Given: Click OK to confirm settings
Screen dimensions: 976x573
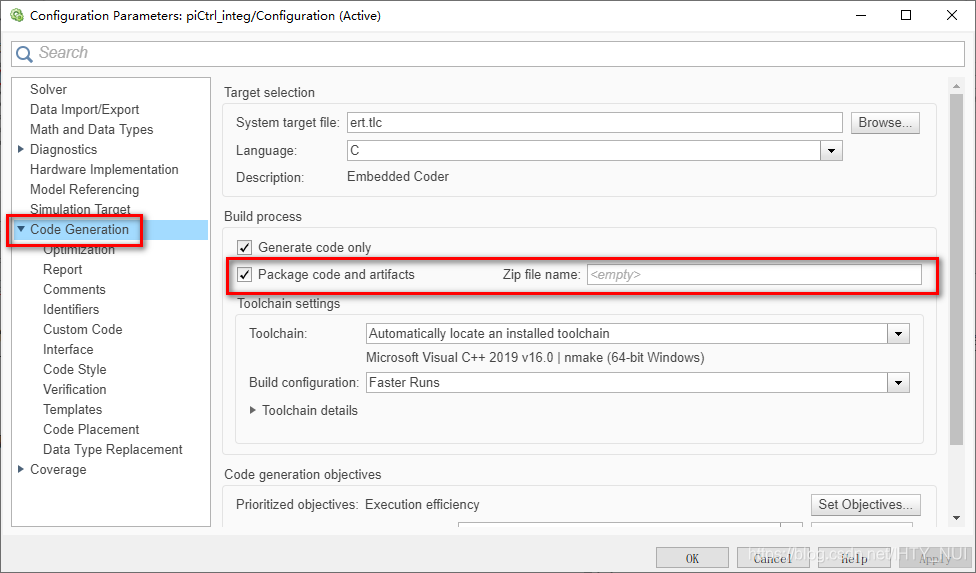Looking at the screenshot, I should click(692, 558).
